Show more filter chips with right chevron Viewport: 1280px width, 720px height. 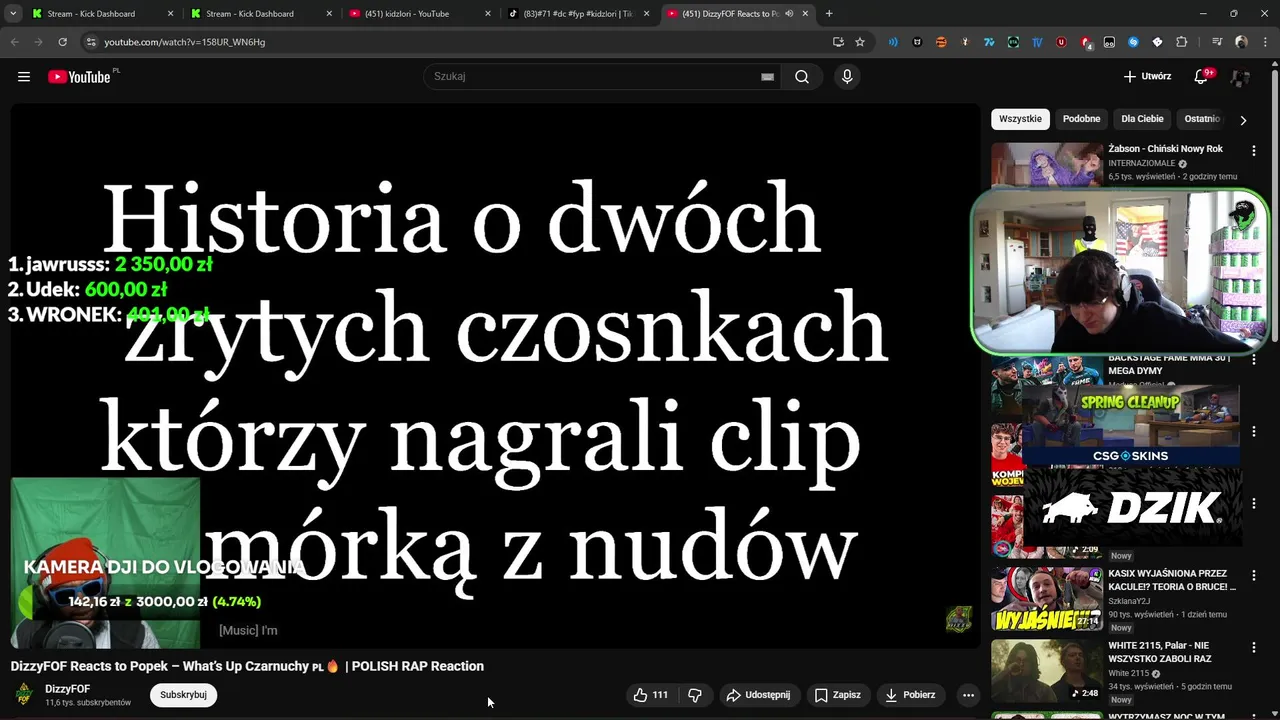[x=1243, y=120]
